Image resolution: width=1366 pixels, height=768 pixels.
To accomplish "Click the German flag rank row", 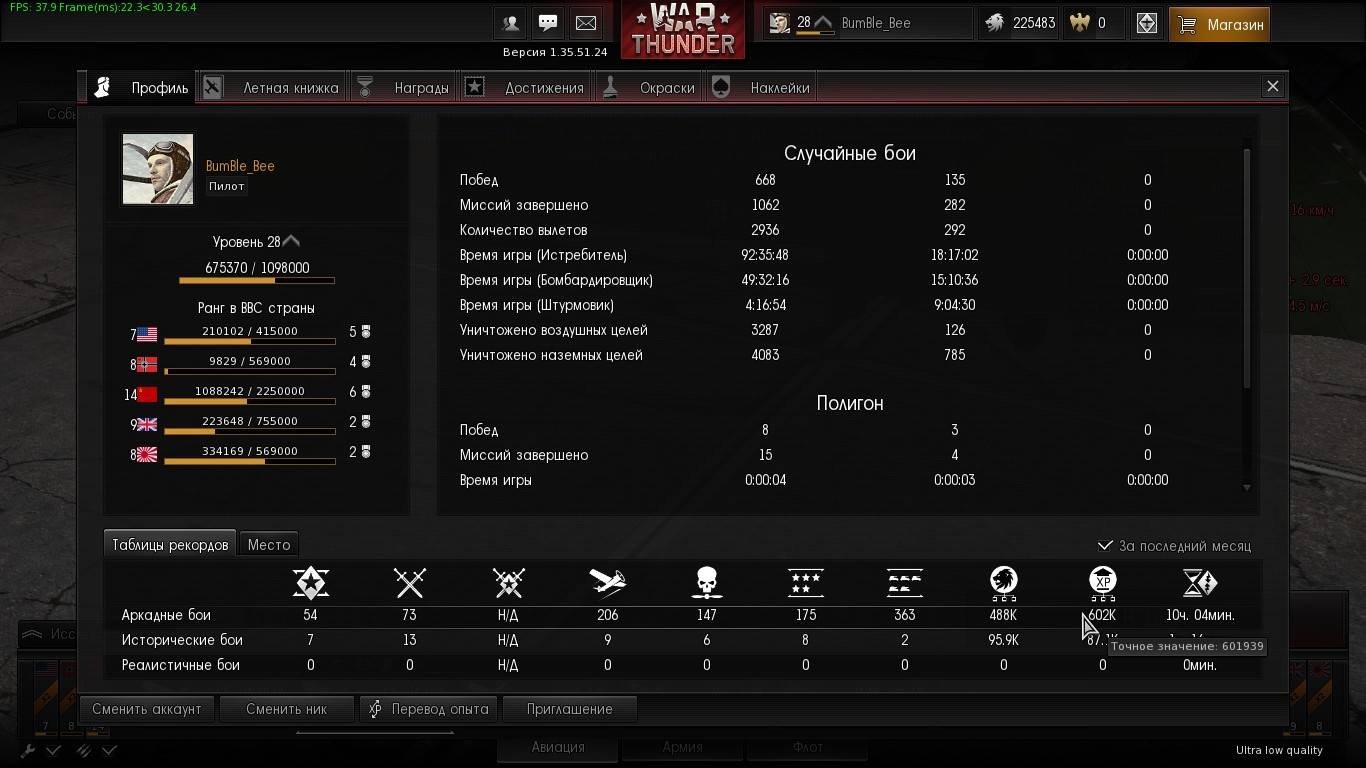I will (x=251, y=364).
